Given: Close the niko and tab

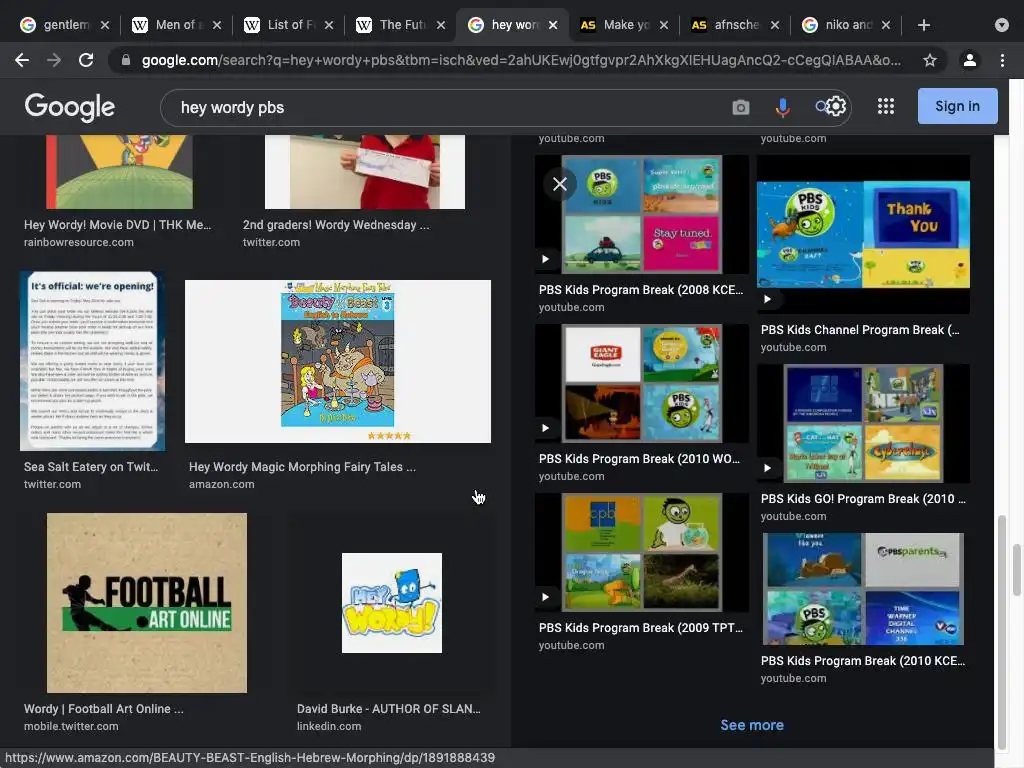Looking at the screenshot, I should [x=886, y=25].
